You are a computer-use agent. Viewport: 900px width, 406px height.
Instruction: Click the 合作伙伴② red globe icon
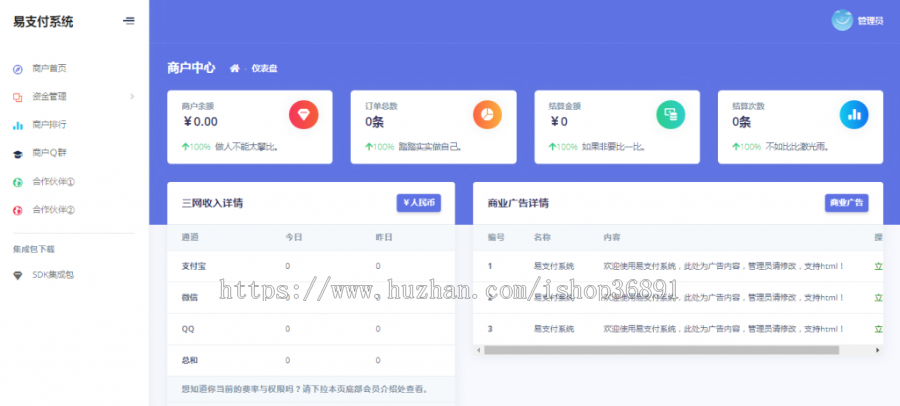18,210
